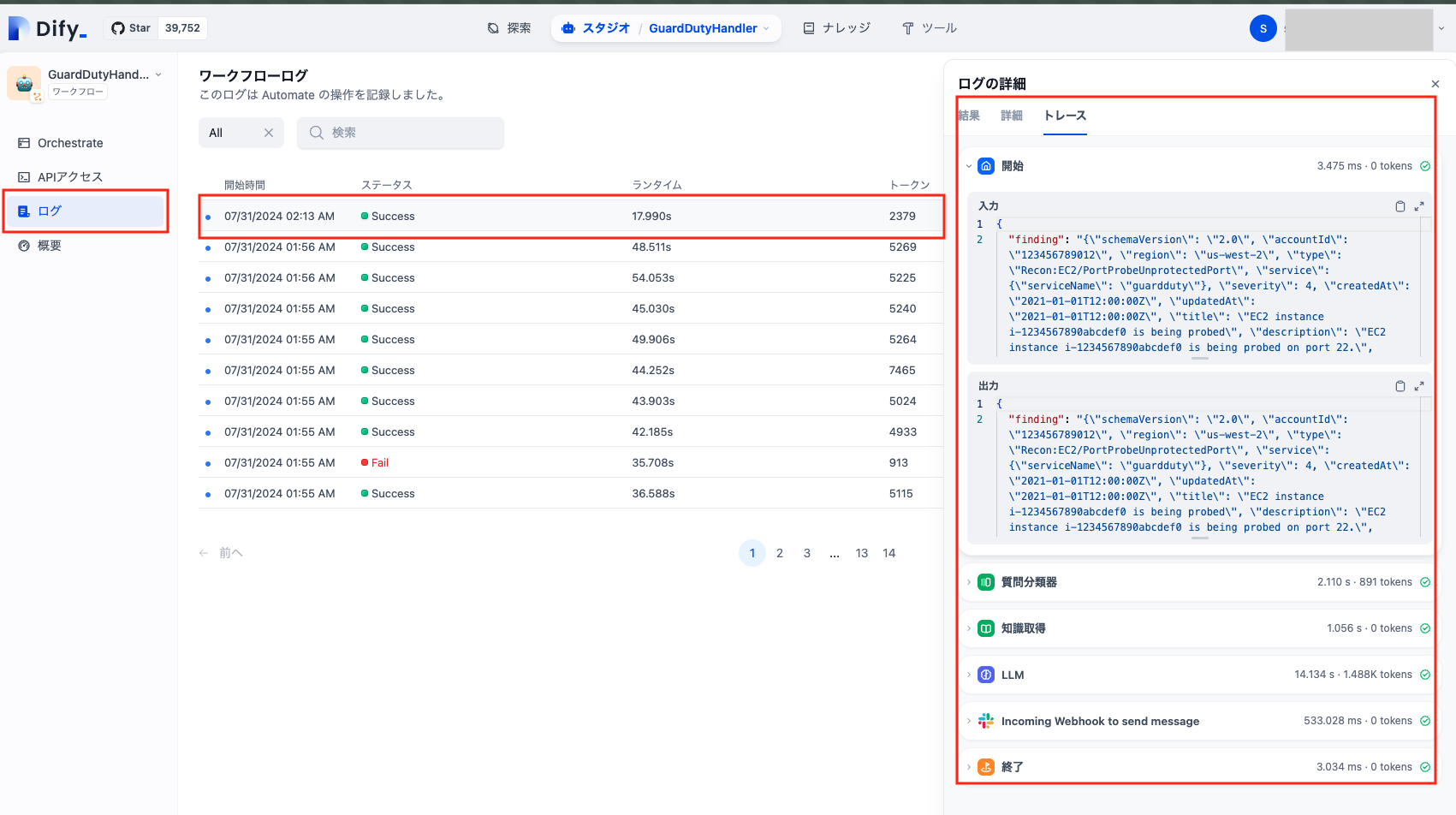
Task: Open log with 7465 tokens
Action: pos(571,371)
